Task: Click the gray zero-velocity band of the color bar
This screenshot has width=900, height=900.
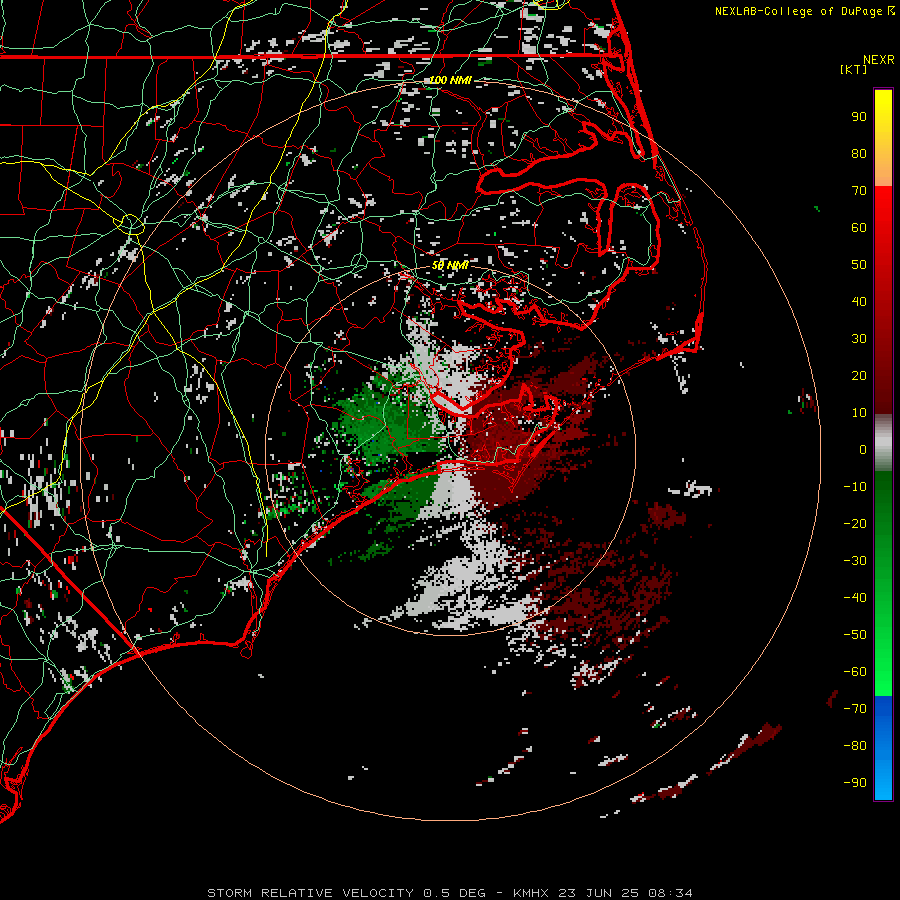Action: coord(883,443)
